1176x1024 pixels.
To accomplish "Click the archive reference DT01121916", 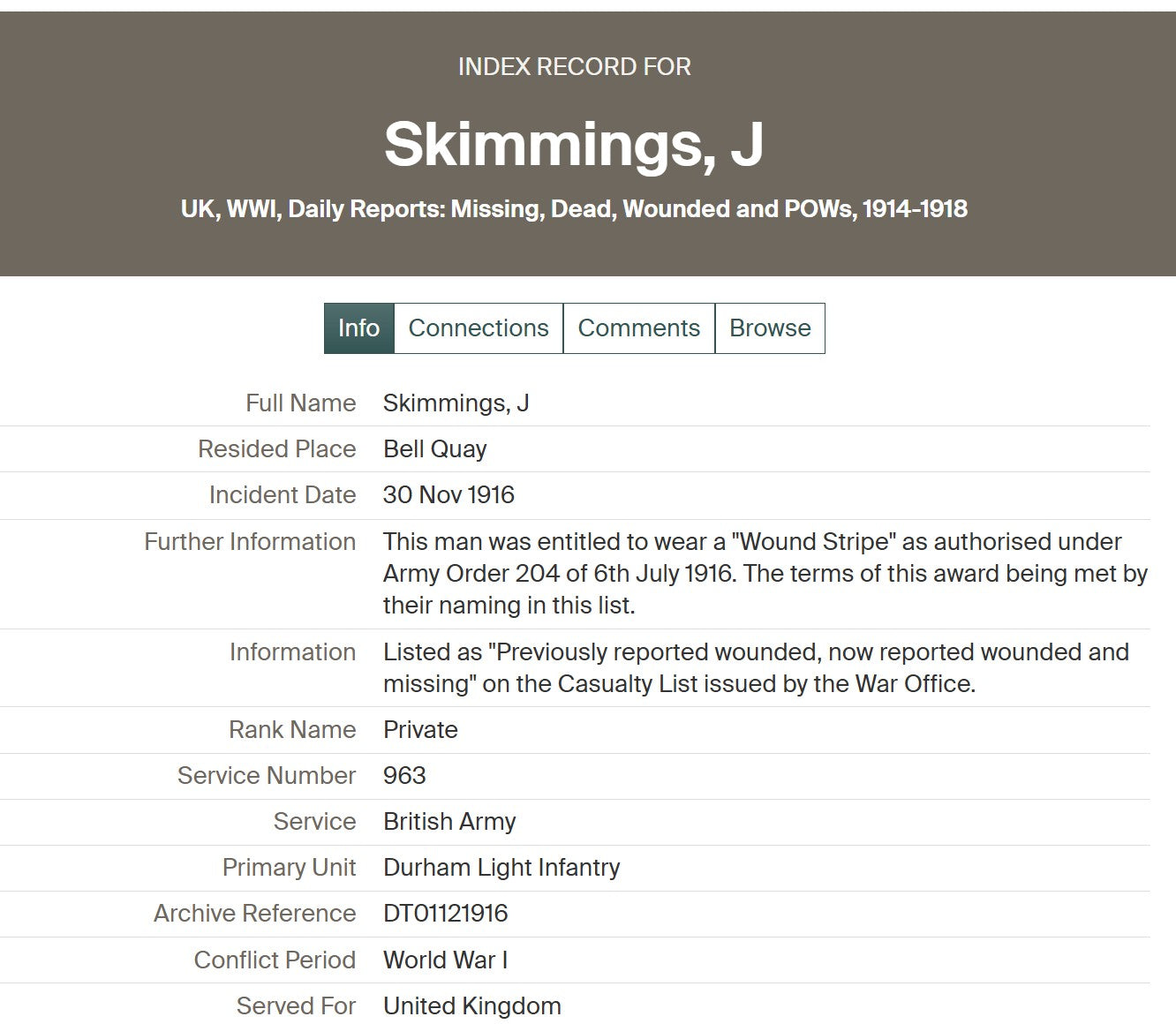I will coord(445,914).
